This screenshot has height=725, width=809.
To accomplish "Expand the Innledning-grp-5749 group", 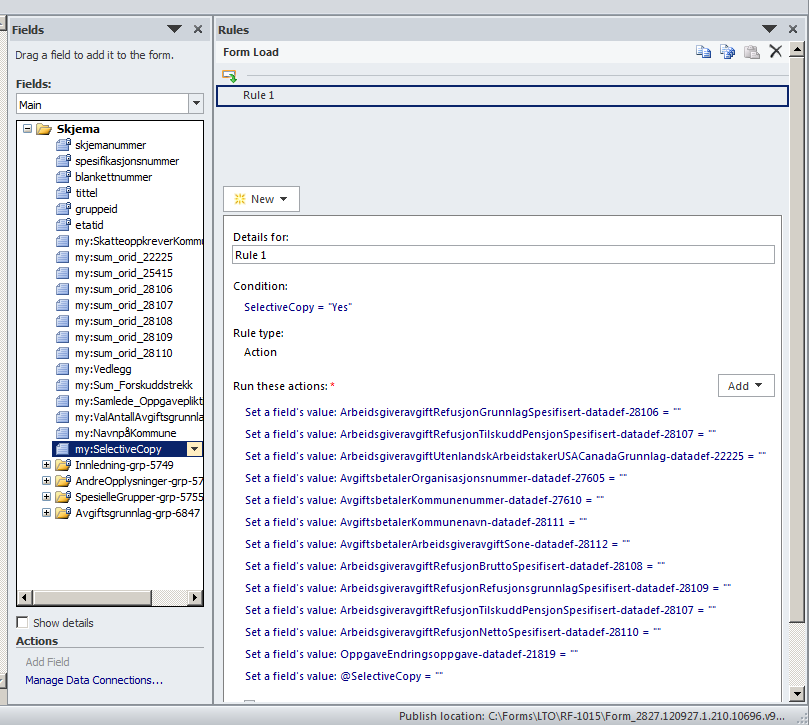I will click(x=46, y=464).
